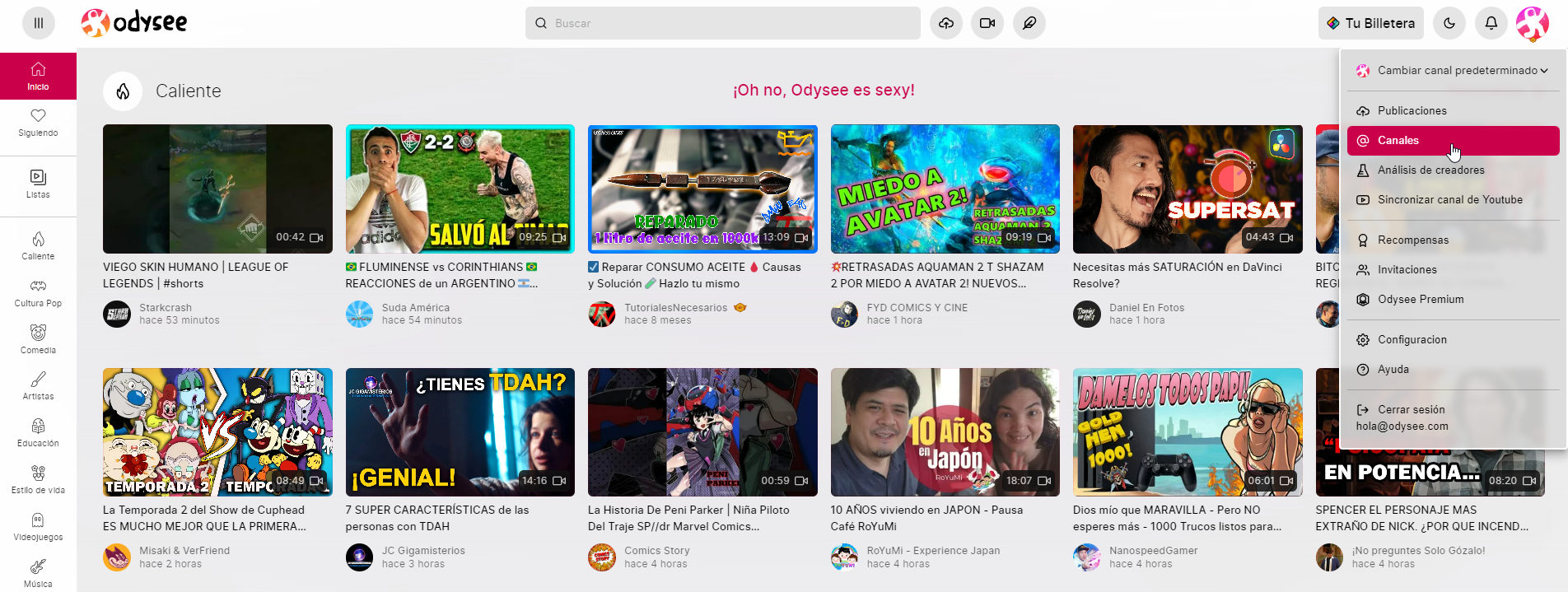Open the Cultura Pop category
Viewport: 1568px width, 592px height.
point(38,294)
